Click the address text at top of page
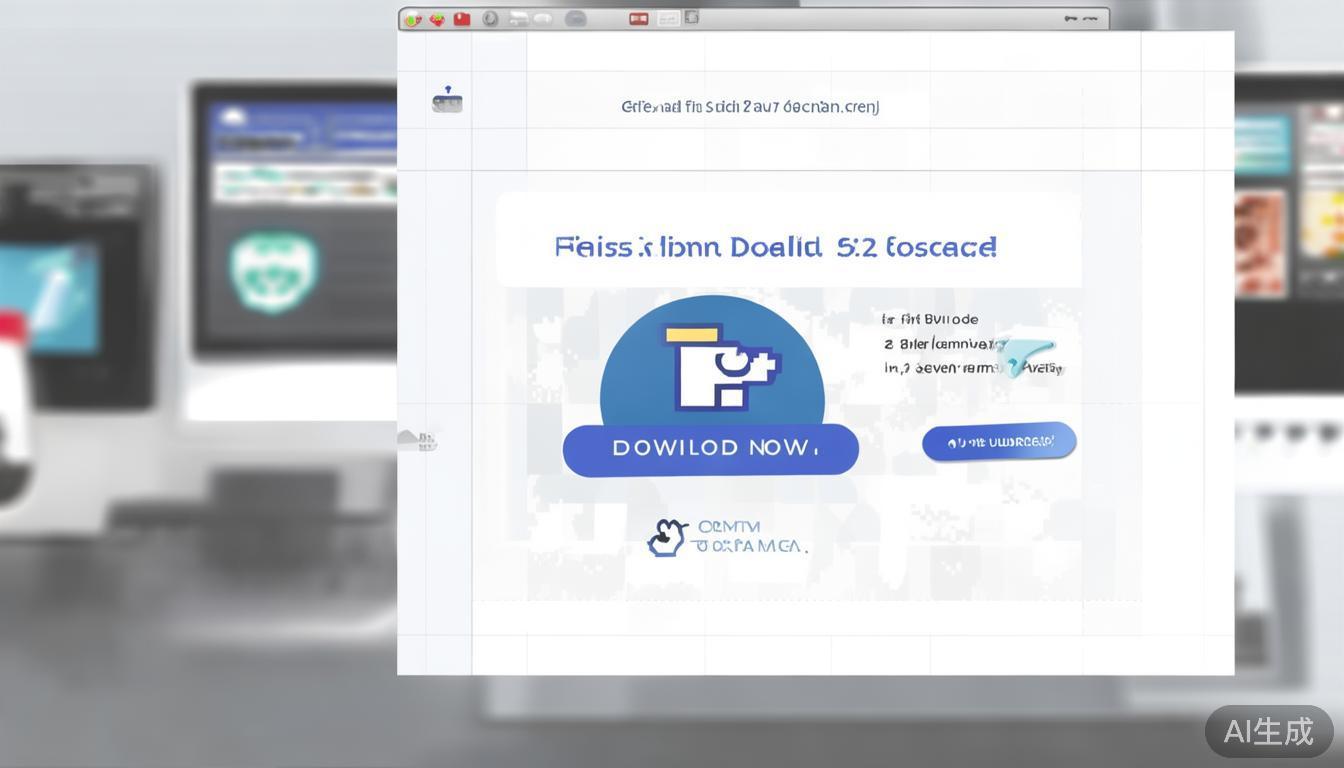Viewport: 1344px width, 768px height. click(749, 107)
